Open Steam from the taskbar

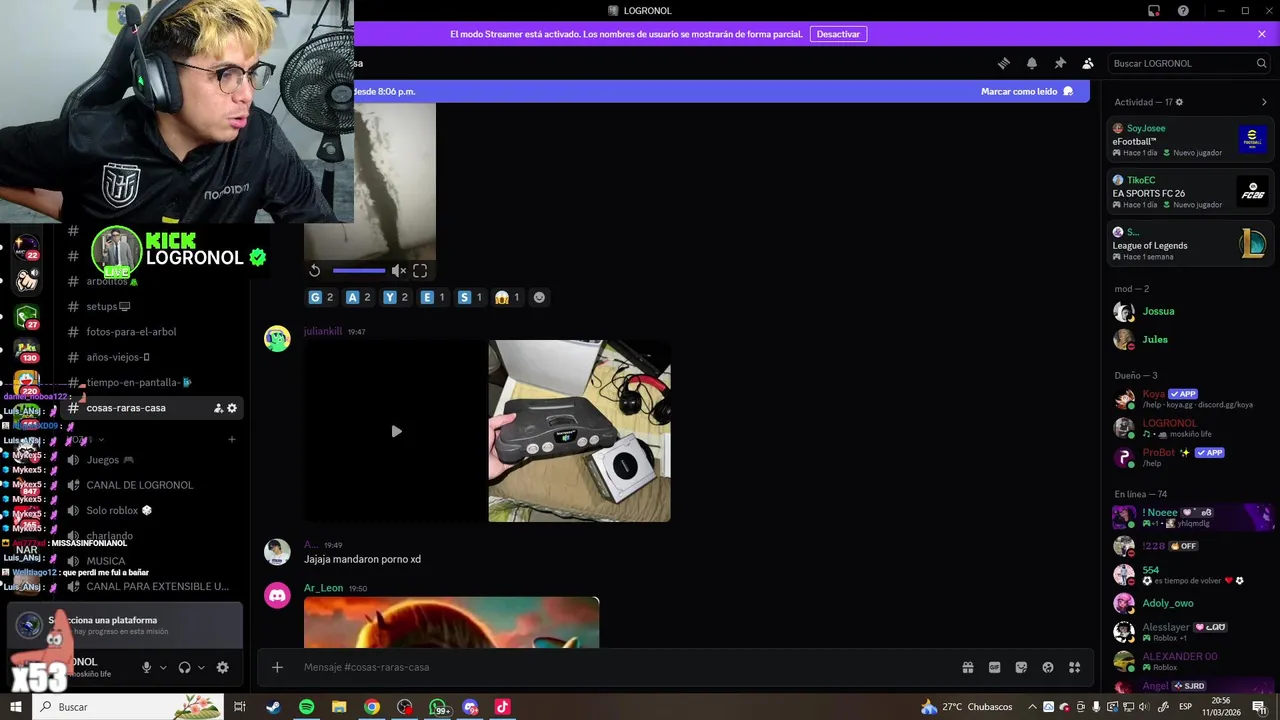tap(273, 707)
